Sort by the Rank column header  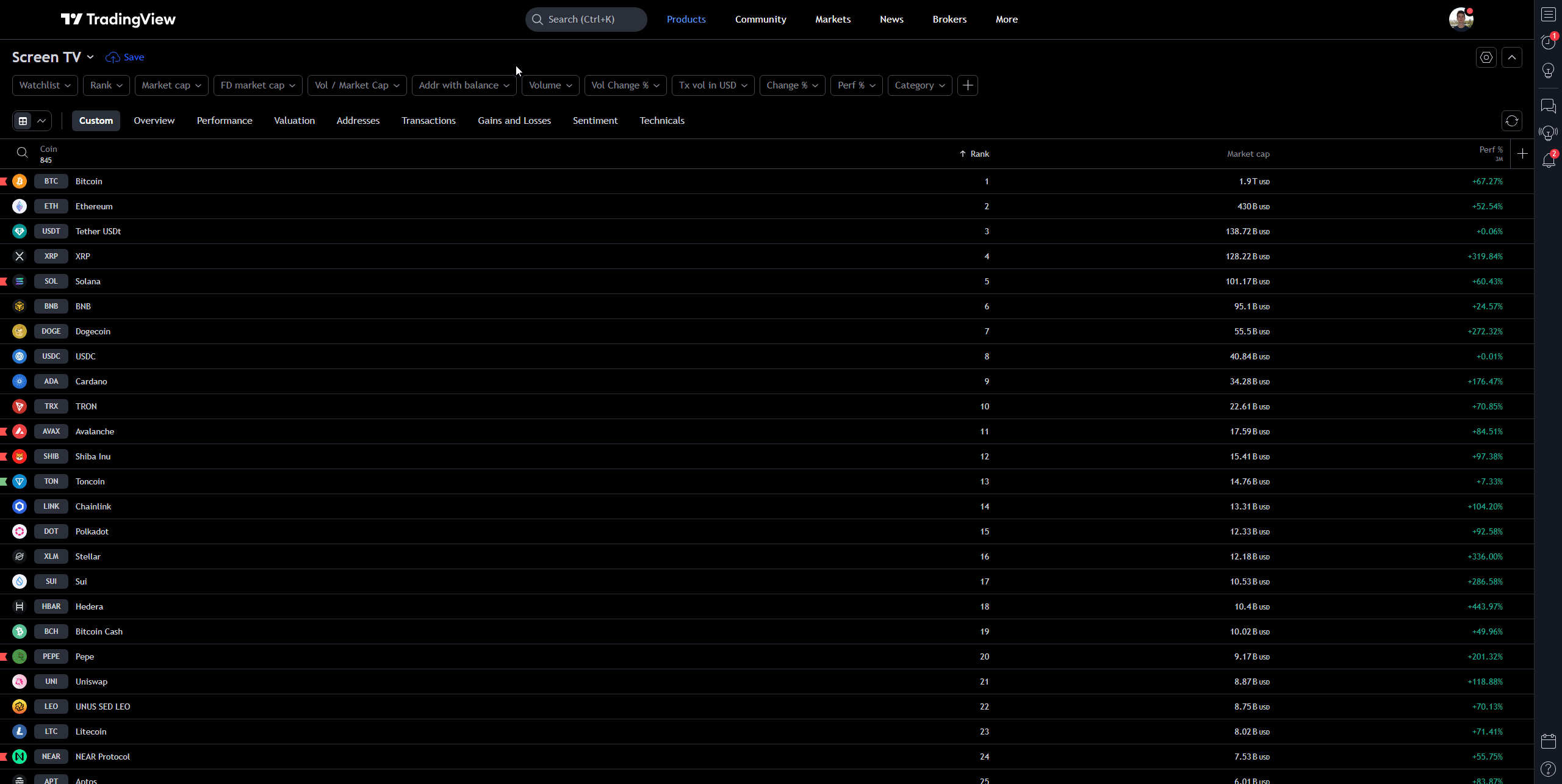[x=974, y=154]
